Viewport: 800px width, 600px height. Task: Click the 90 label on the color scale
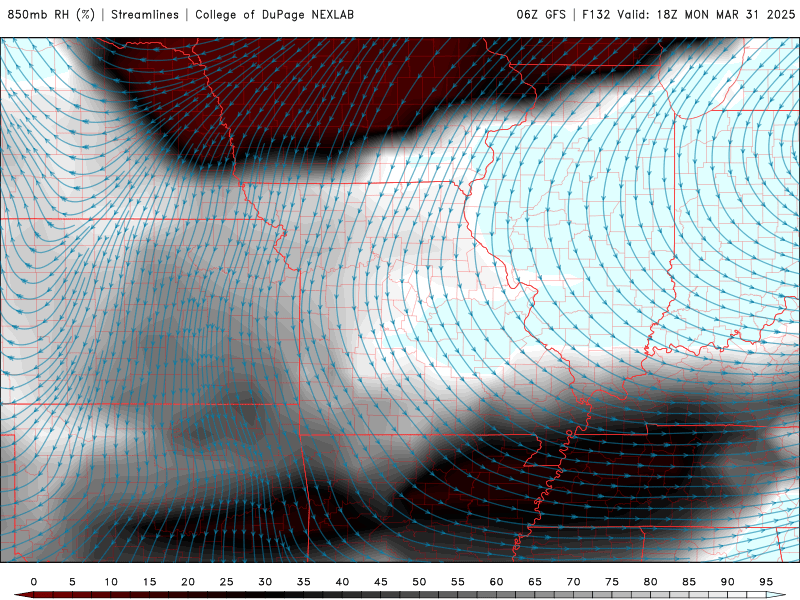(728, 582)
